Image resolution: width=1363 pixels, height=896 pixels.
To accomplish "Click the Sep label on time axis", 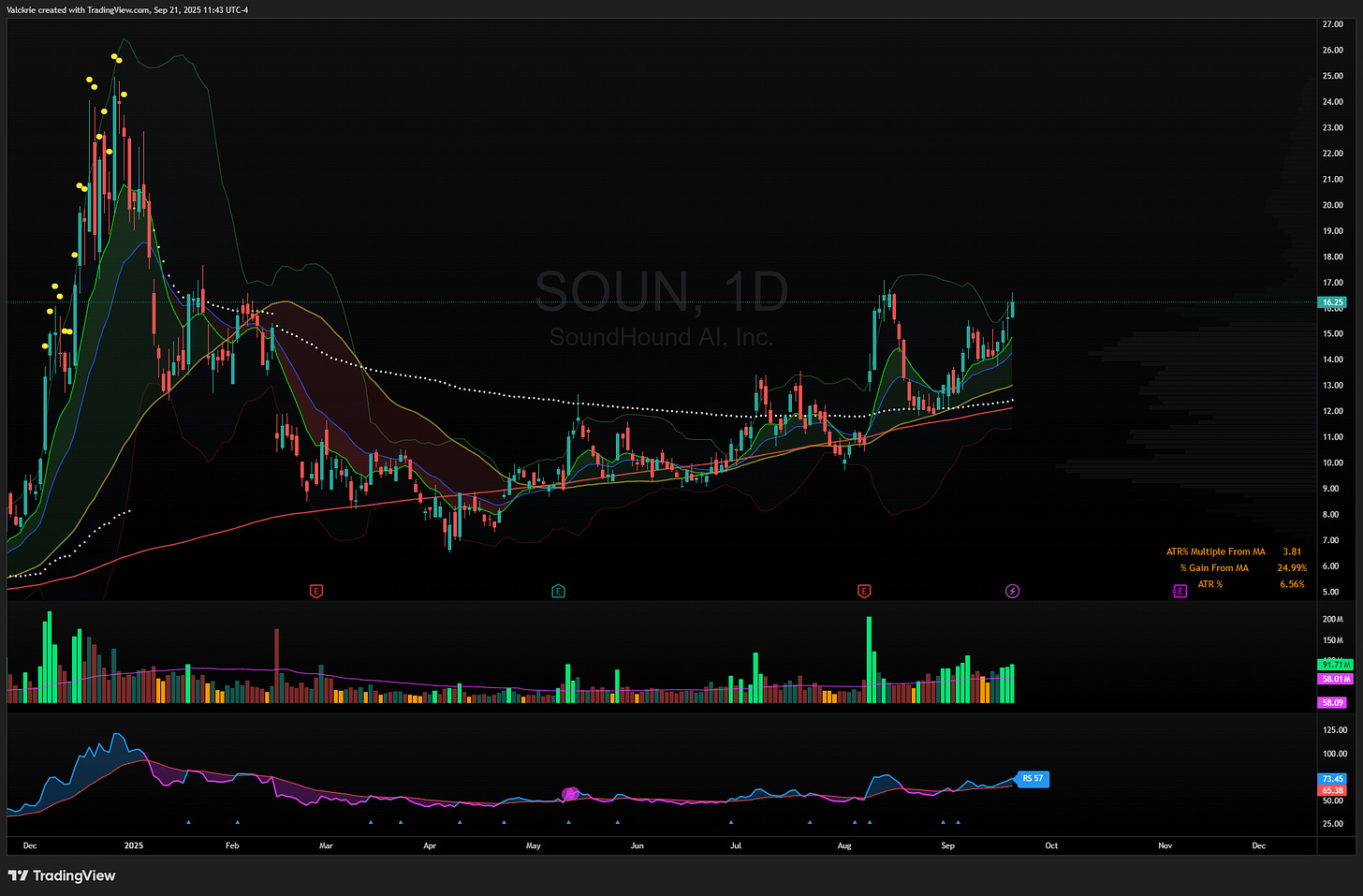I will tap(947, 845).
